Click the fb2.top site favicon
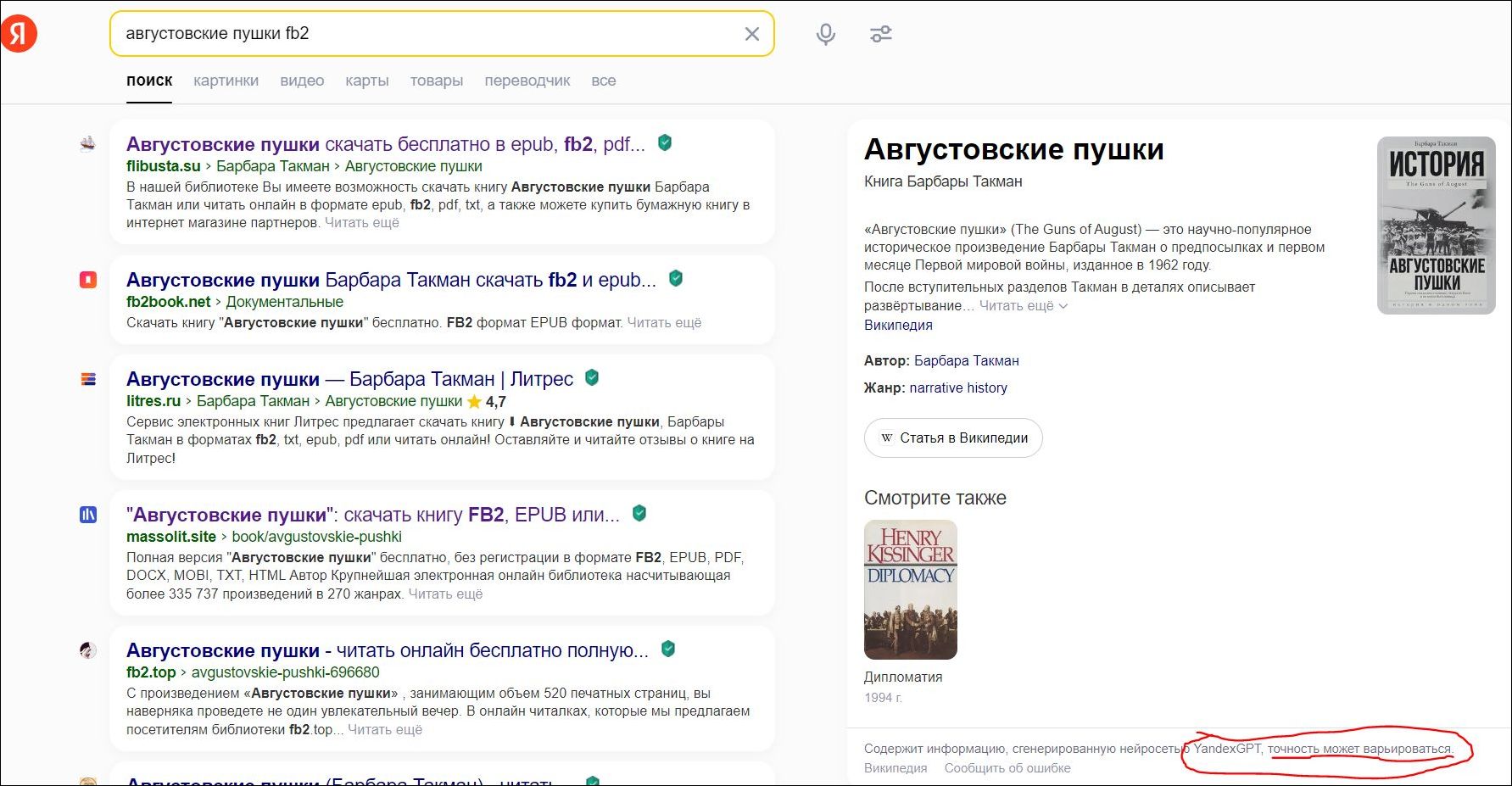 click(x=88, y=650)
